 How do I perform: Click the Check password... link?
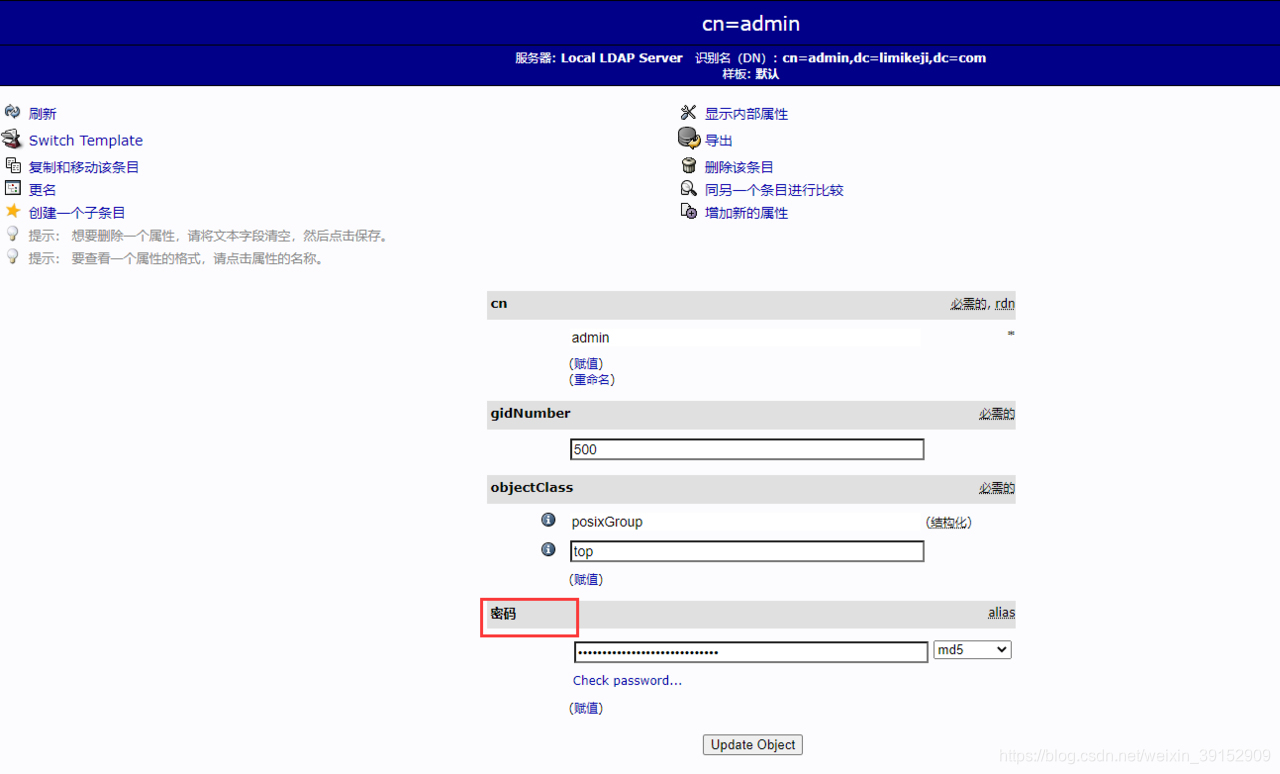point(627,680)
